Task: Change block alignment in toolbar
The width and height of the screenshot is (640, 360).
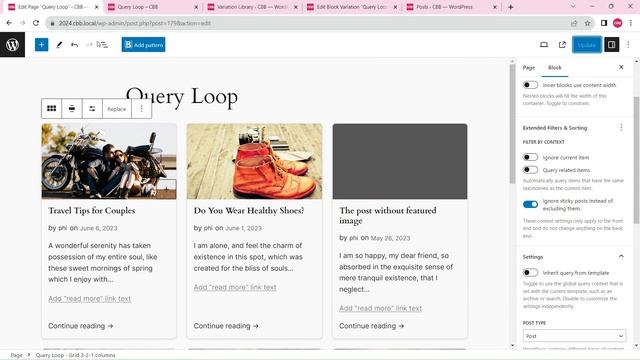Action: (x=72, y=109)
